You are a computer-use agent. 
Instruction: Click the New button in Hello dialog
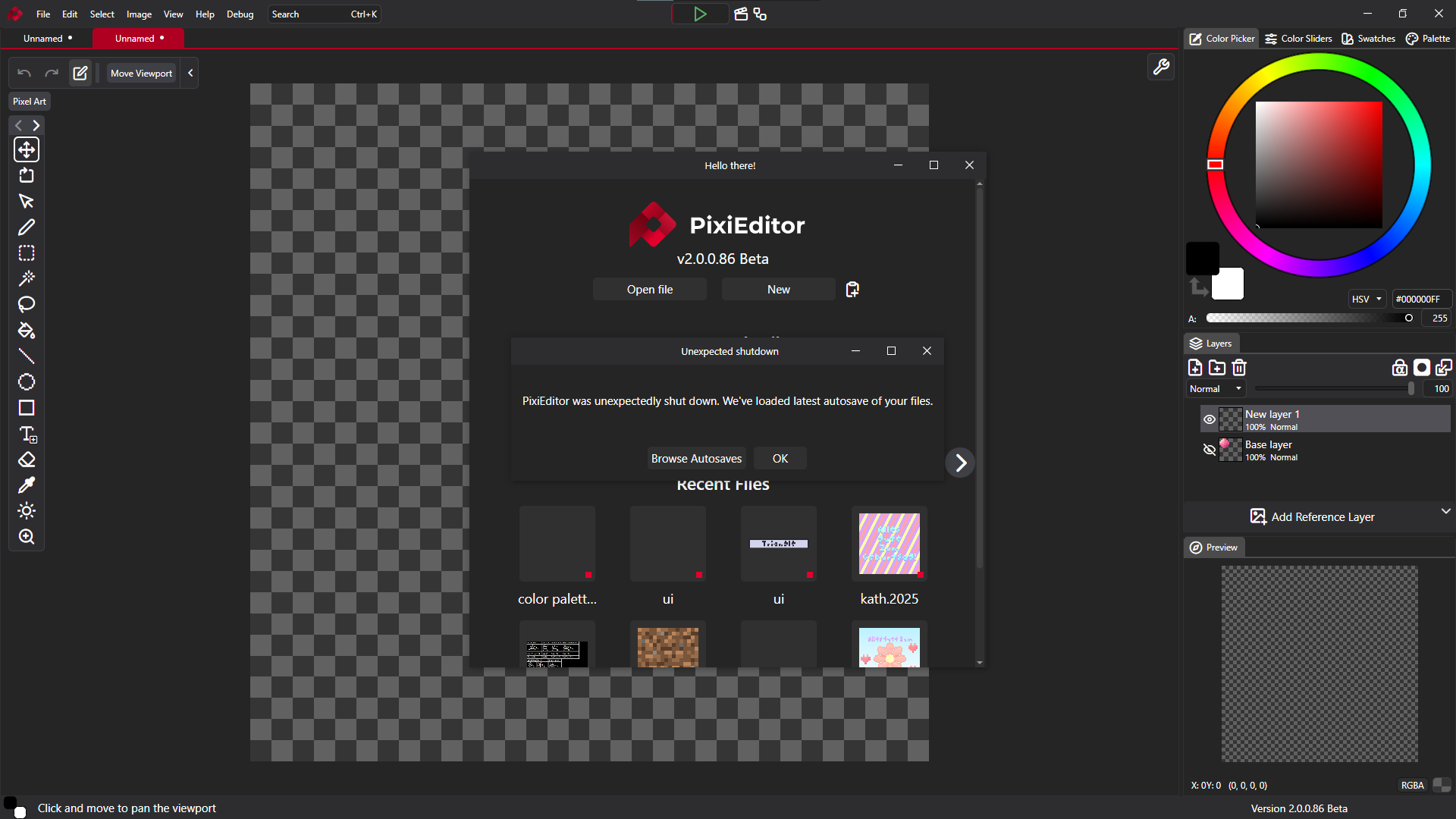point(779,290)
